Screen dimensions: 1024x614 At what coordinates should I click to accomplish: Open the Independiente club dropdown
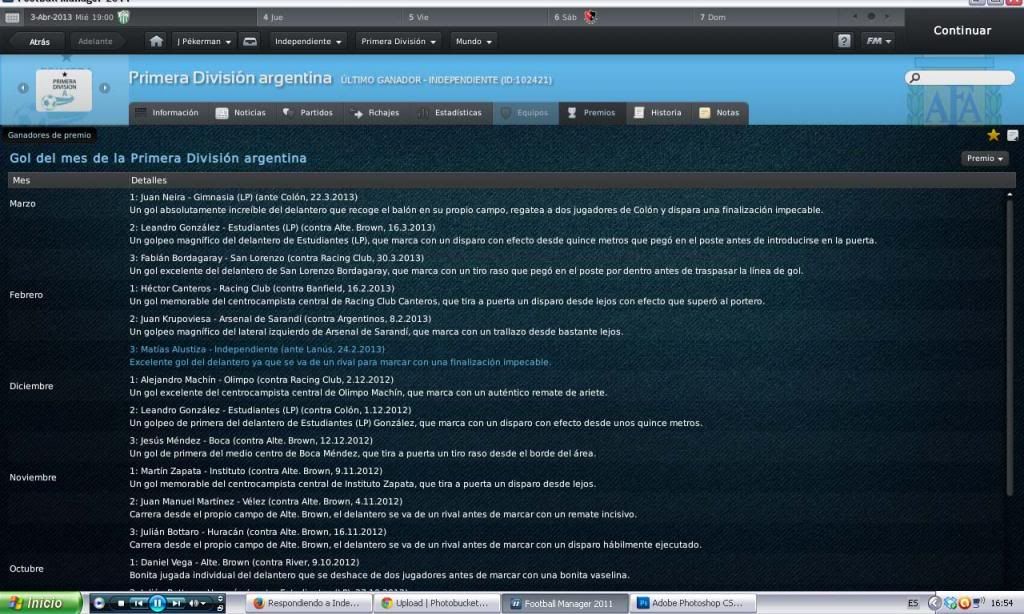click(308, 41)
